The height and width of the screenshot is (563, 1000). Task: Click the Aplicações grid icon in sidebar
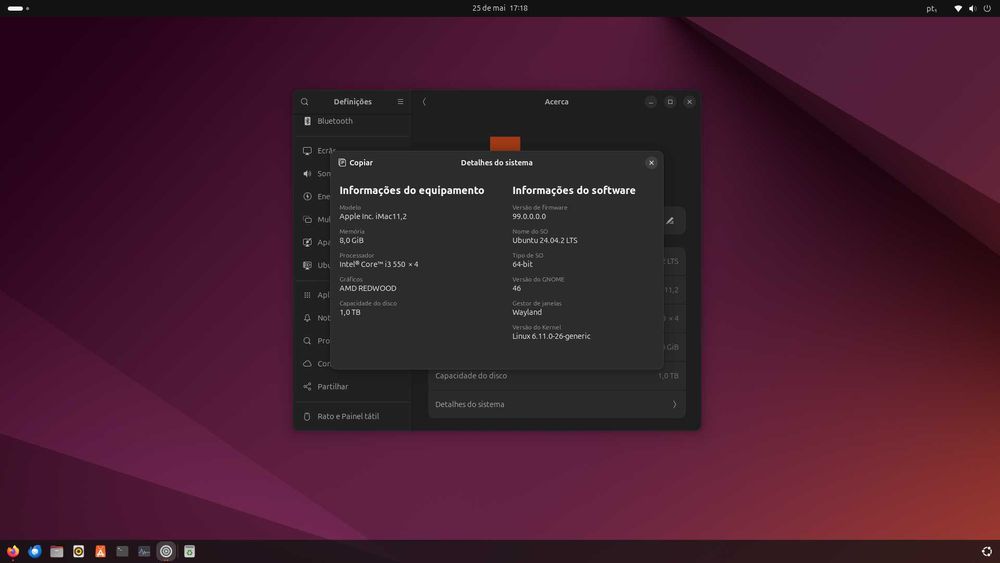(307, 295)
